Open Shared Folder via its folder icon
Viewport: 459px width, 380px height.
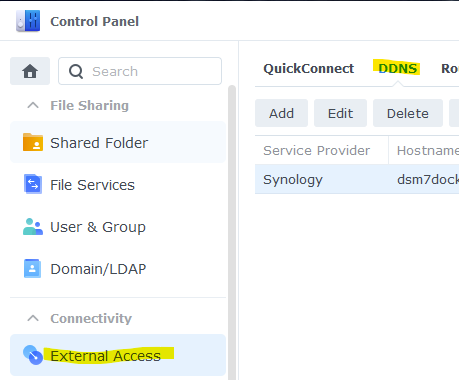click(x=33, y=142)
